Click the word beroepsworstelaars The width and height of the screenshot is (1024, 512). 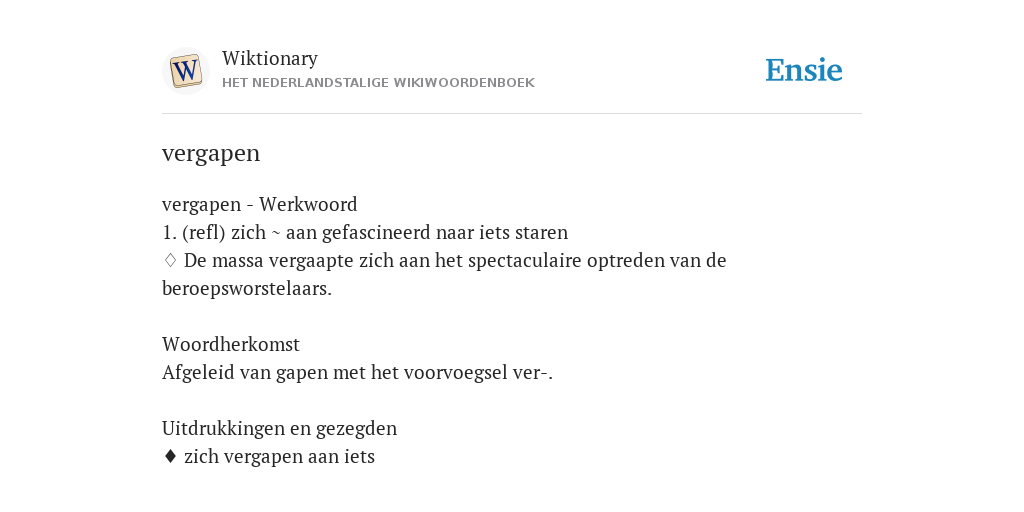(247, 289)
